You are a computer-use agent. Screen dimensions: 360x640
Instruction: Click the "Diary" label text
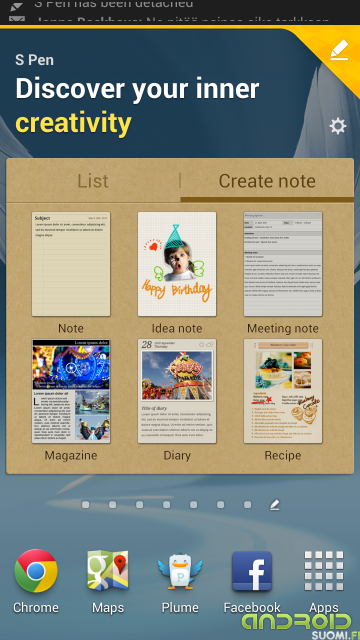pos(177,456)
